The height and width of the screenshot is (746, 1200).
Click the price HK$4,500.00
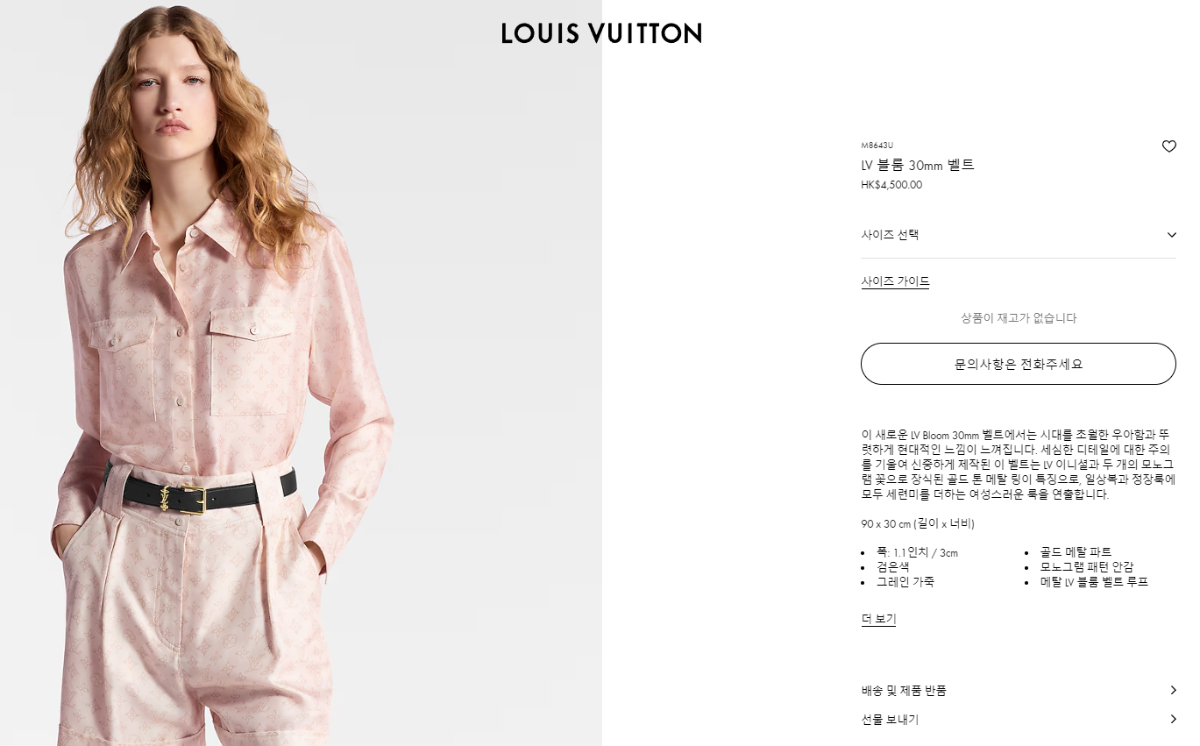891,185
